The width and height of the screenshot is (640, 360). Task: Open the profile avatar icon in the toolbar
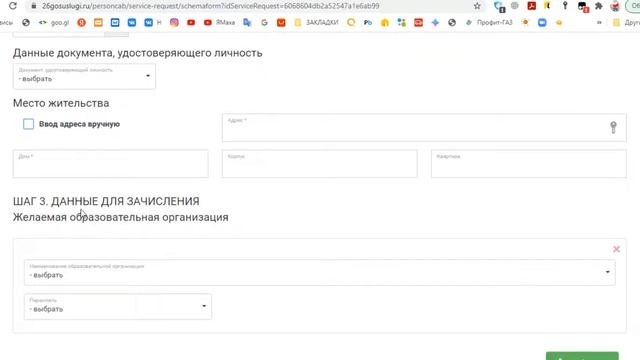pos(615,6)
